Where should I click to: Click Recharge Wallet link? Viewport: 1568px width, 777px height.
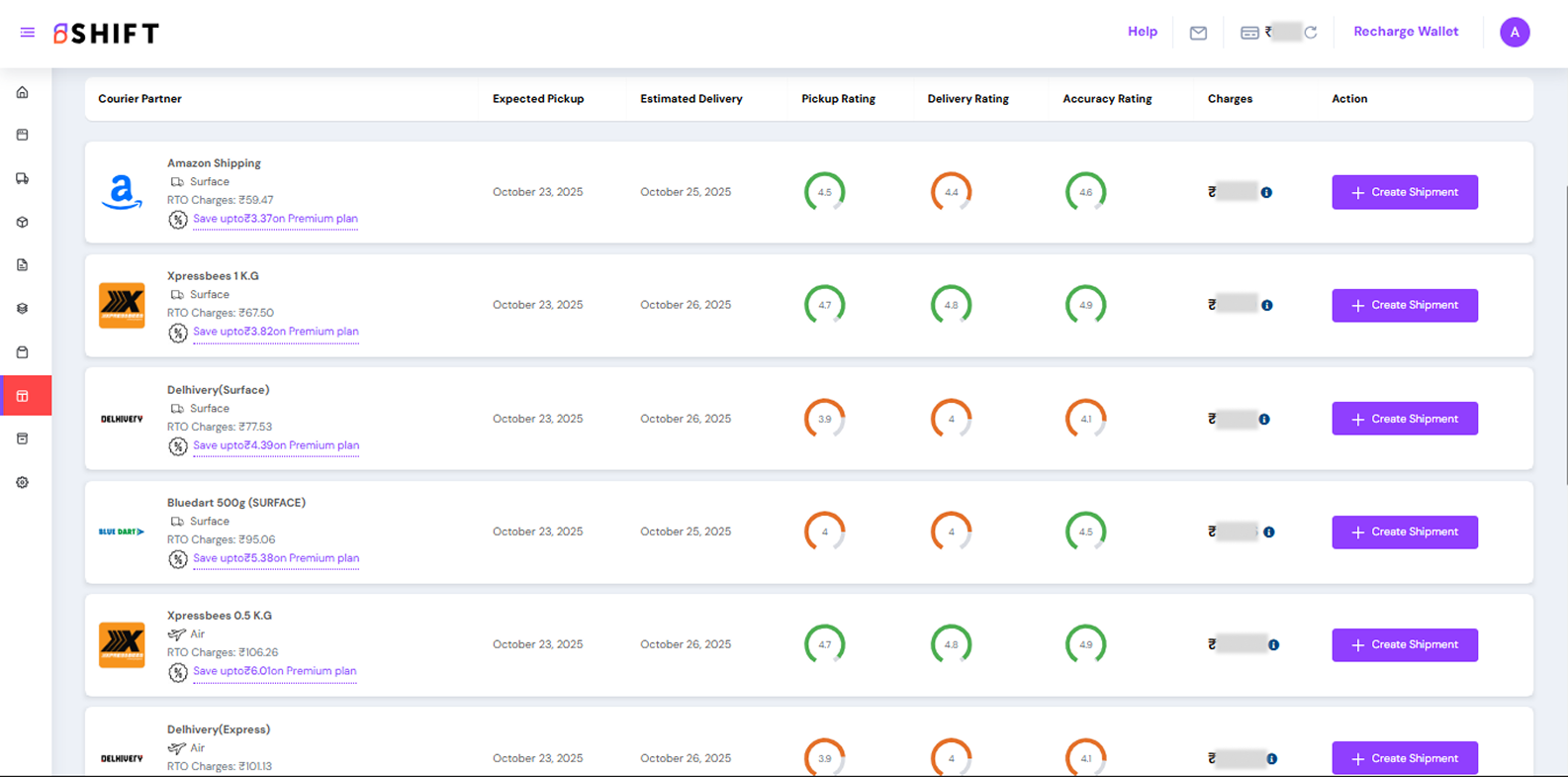(1405, 32)
